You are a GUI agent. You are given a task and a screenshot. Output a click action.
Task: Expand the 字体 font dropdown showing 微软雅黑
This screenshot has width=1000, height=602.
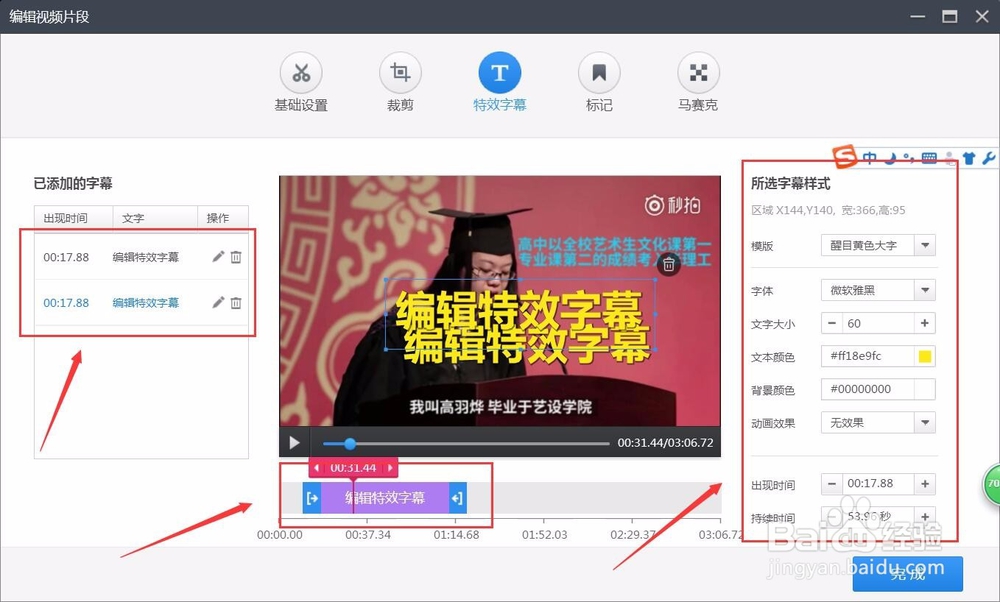tap(926, 289)
